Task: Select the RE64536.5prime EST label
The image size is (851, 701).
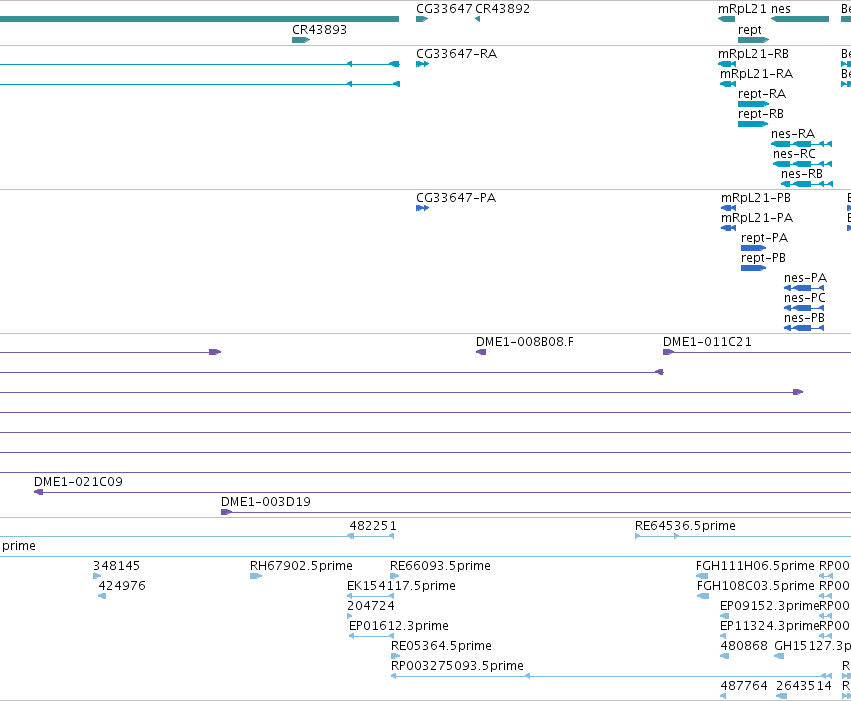Action: coord(685,526)
